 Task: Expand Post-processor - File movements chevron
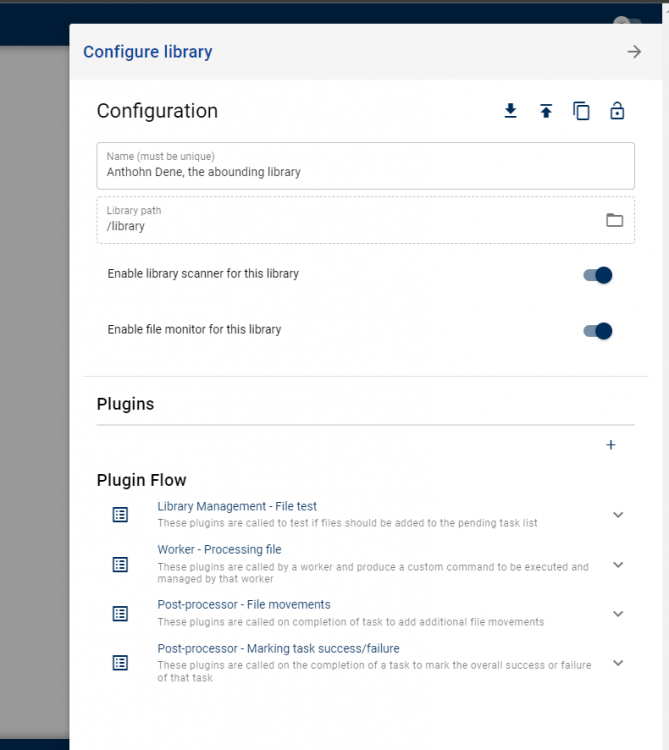pyautogui.click(x=618, y=614)
